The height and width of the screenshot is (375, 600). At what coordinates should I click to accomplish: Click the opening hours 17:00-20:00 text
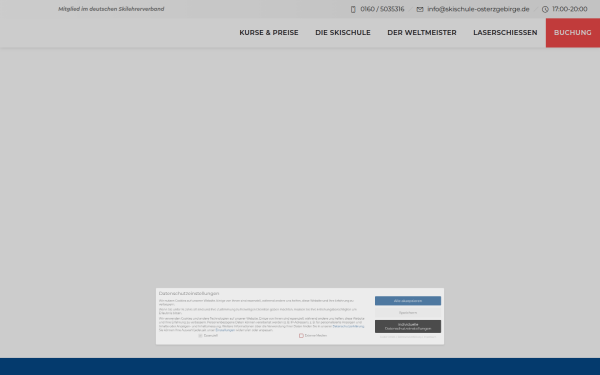tap(569, 9)
